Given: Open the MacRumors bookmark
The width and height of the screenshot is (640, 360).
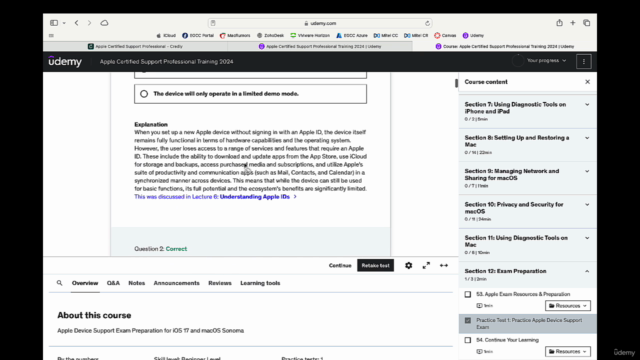Looking at the screenshot, I should 235,36.
